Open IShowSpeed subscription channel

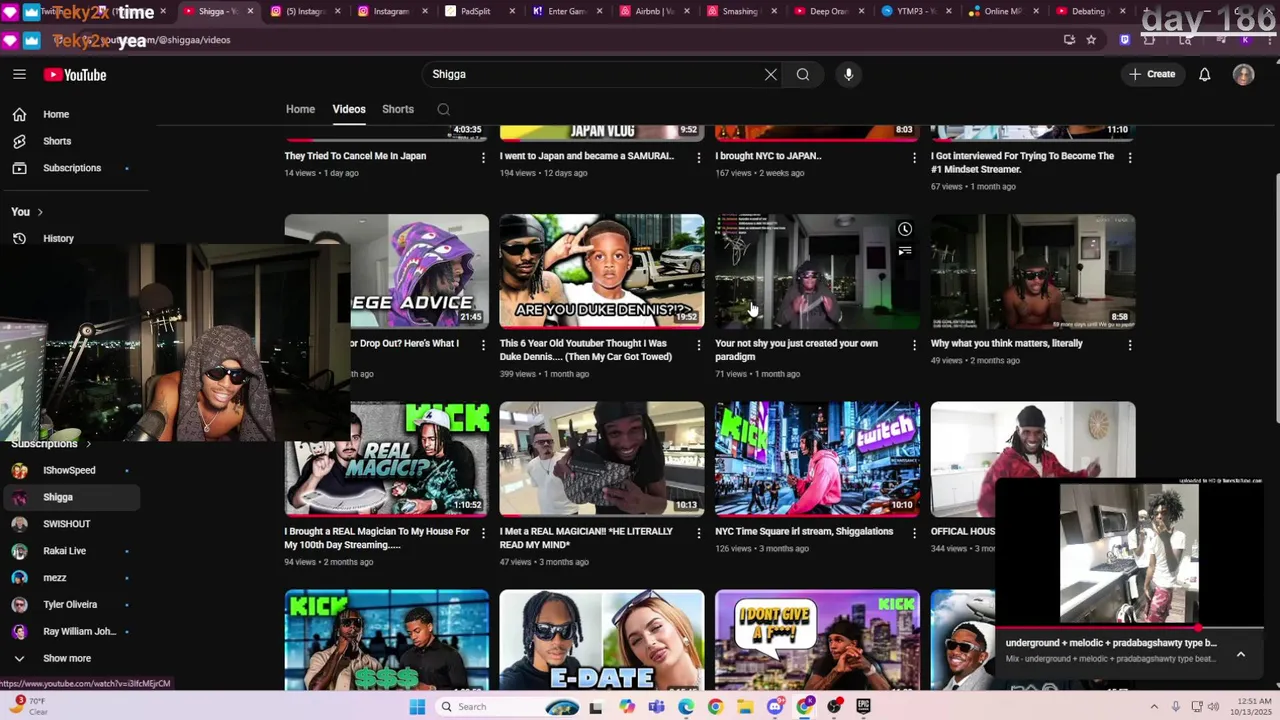pyautogui.click(x=70, y=470)
